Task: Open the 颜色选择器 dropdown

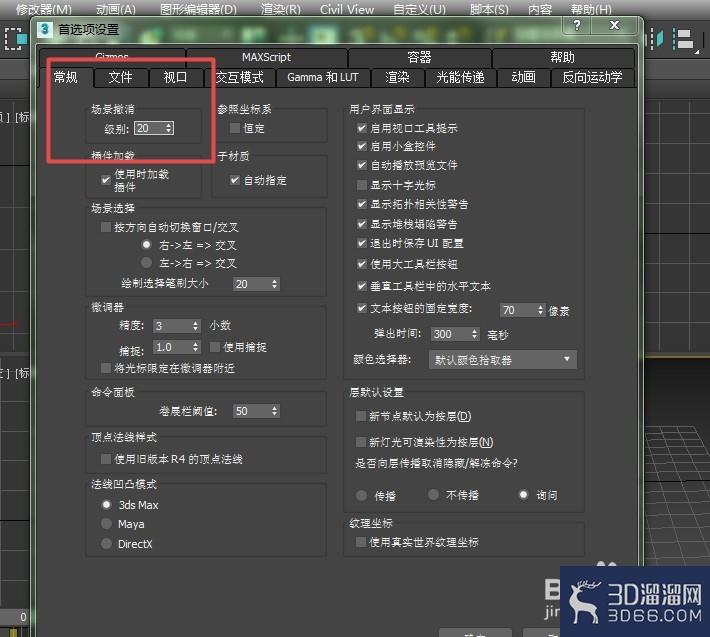Action: [x=503, y=360]
